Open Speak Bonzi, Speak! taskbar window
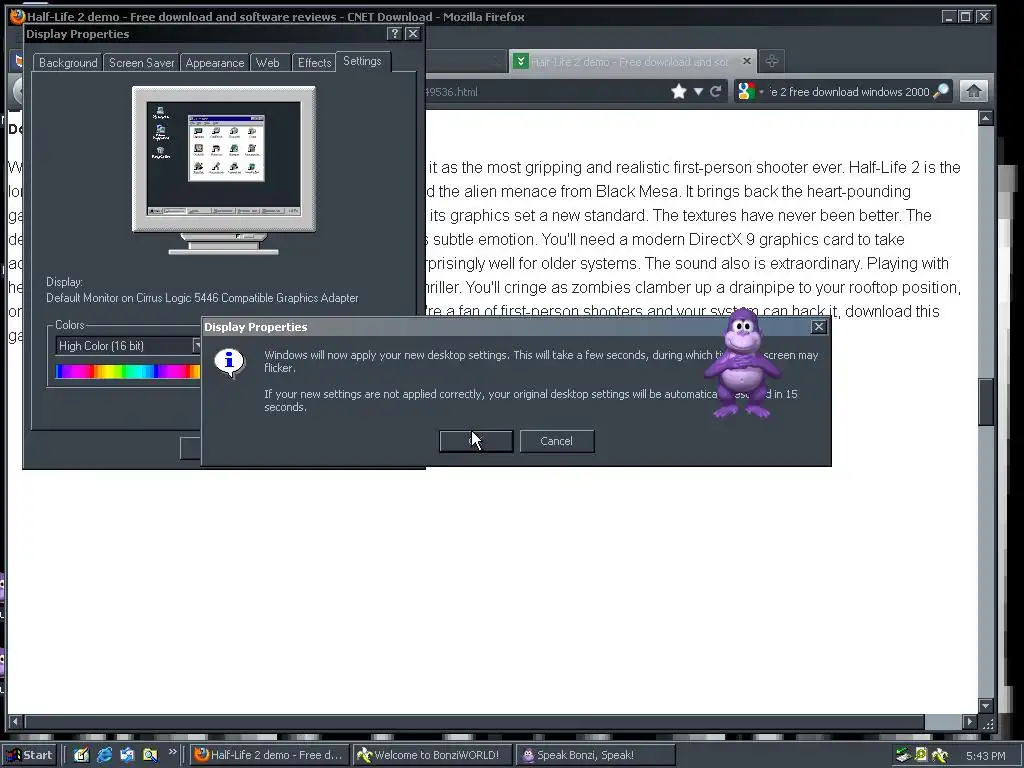 pyautogui.click(x=595, y=755)
